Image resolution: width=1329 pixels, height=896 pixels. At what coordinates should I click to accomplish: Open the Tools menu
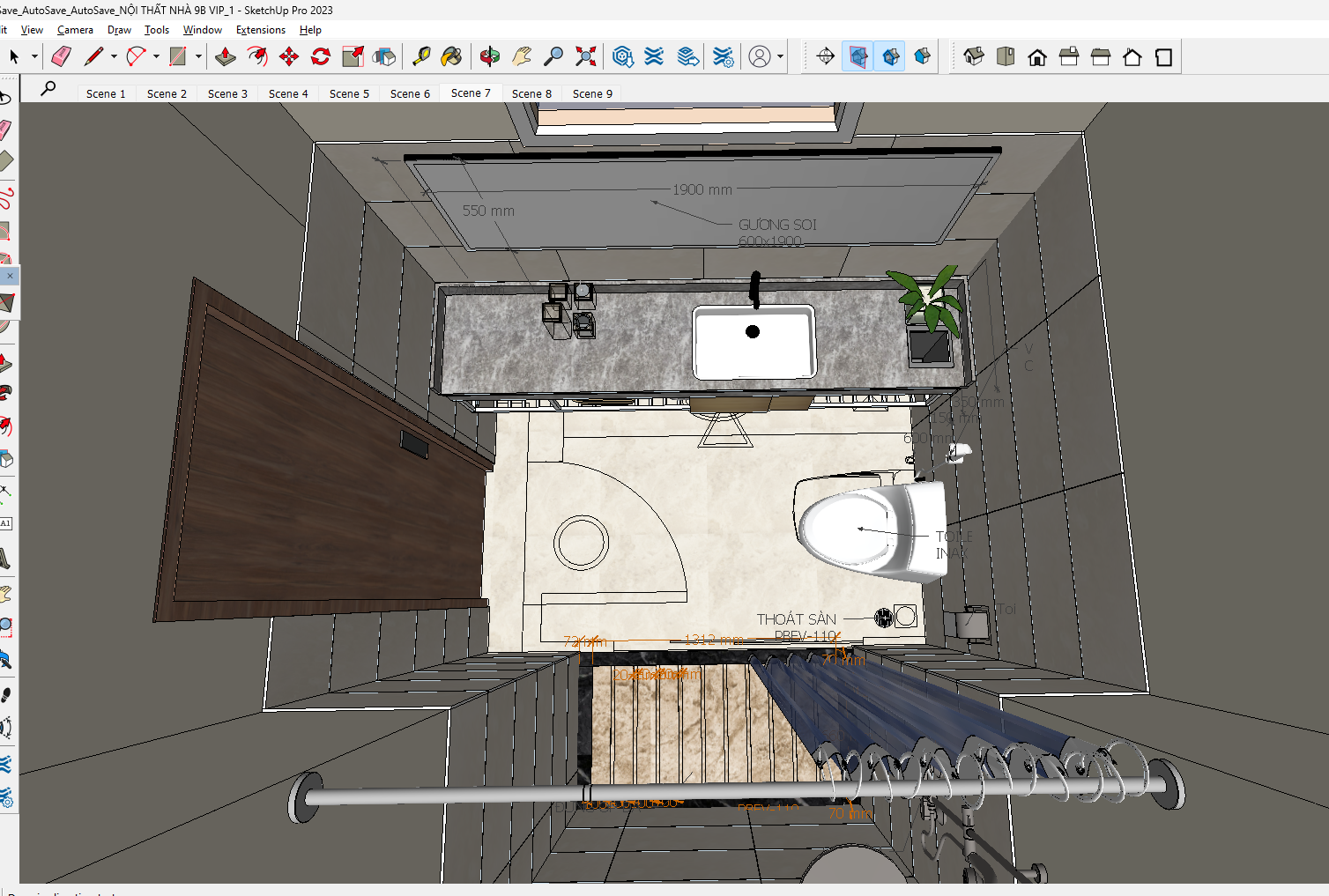157,30
